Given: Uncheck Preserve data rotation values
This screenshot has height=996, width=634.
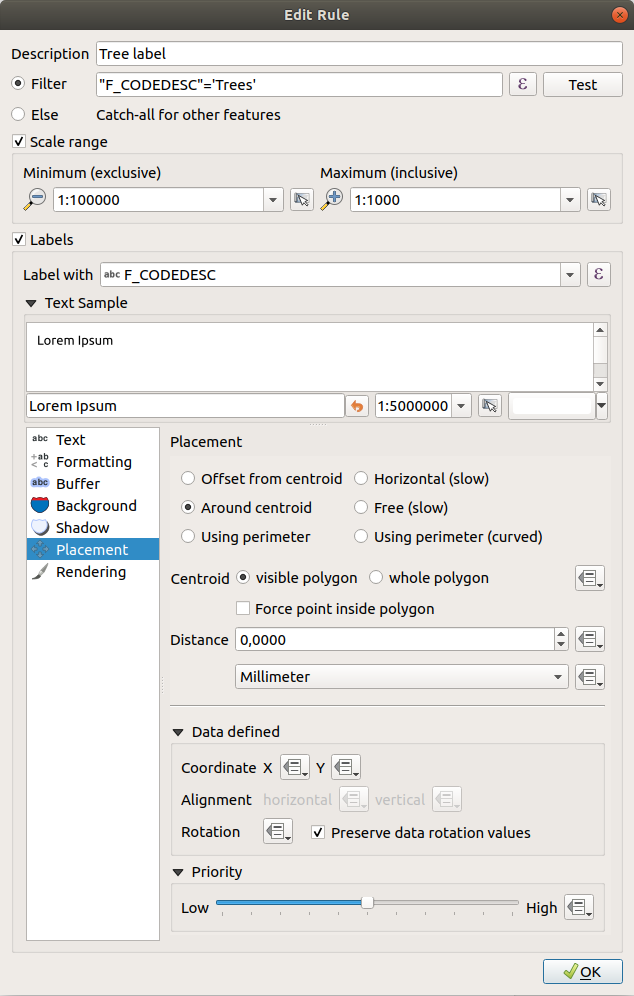Looking at the screenshot, I should [x=317, y=832].
